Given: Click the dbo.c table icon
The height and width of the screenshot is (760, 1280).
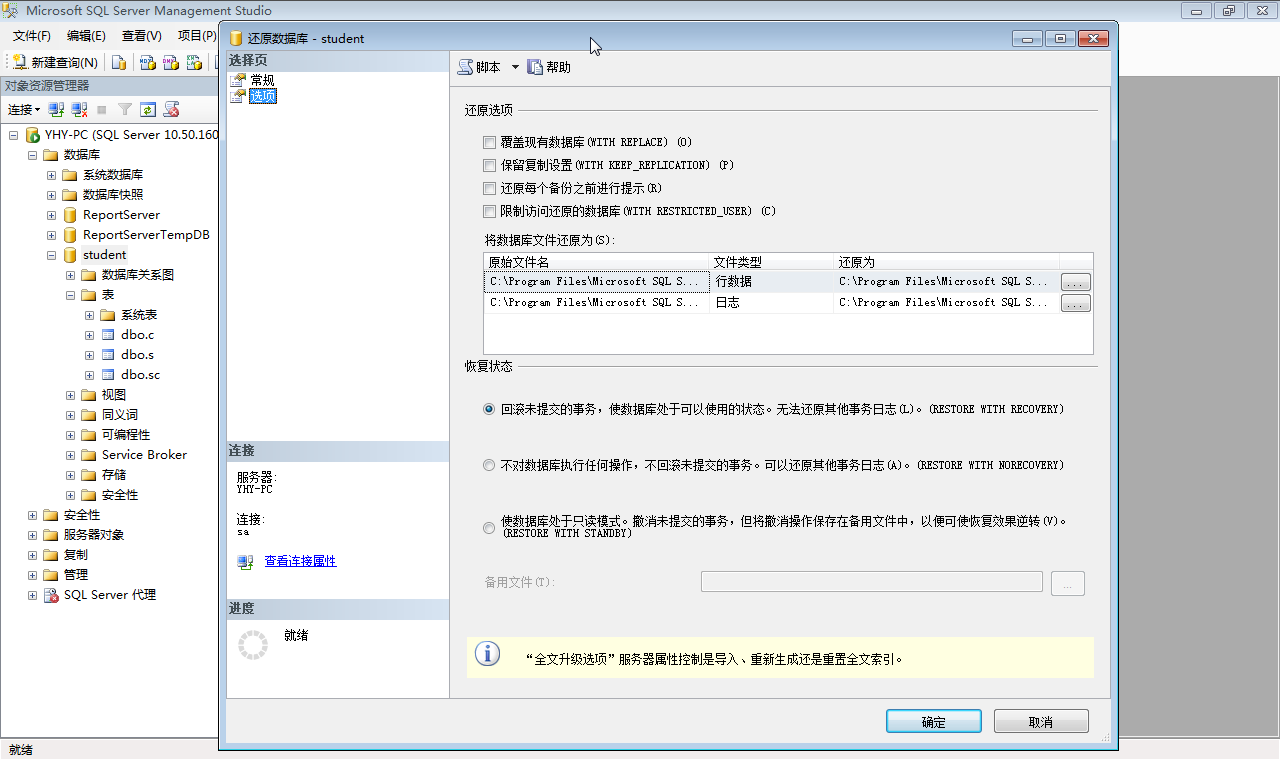Looking at the screenshot, I should point(109,335).
